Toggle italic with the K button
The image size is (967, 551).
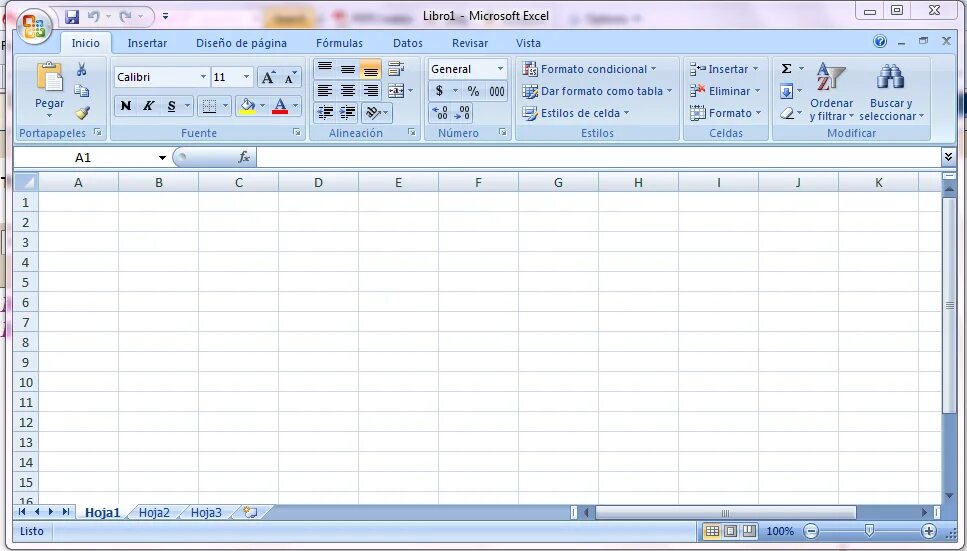pyautogui.click(x=148, y=106)
